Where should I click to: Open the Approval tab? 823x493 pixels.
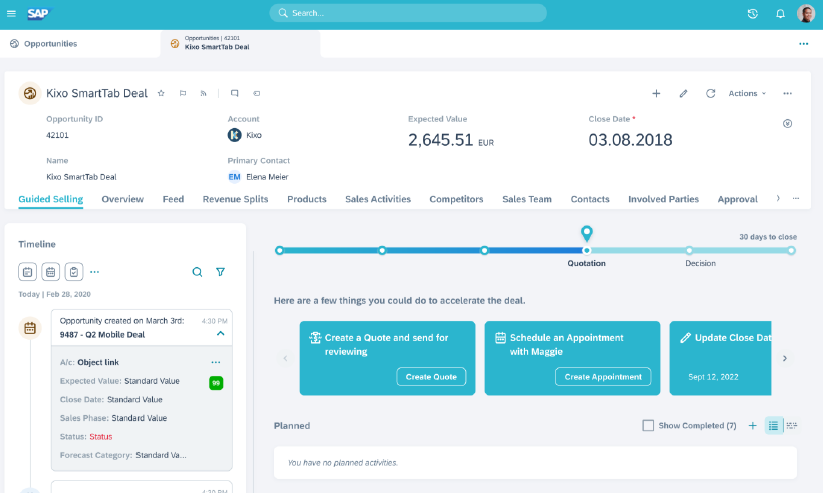[x=737, y=199]
